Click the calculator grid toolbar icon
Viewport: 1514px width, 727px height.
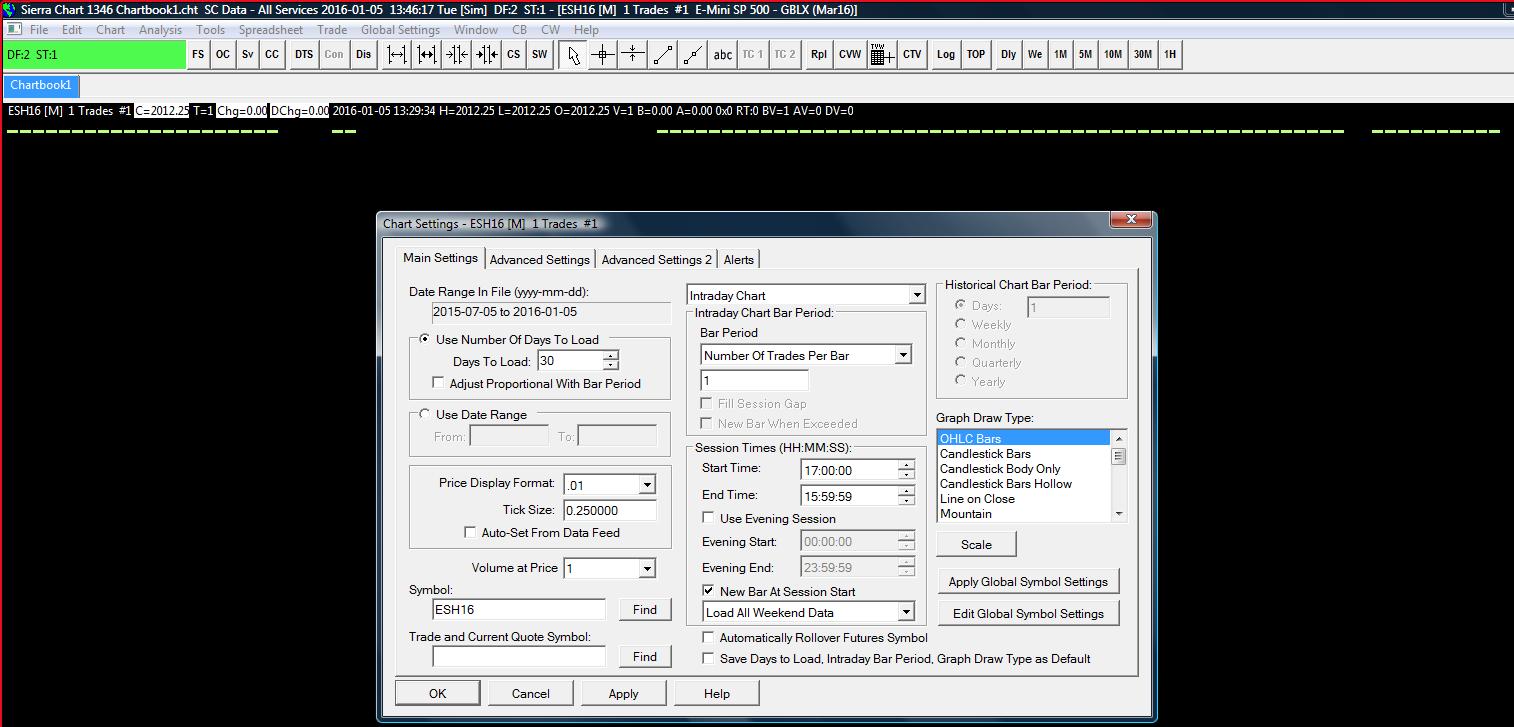881,55
